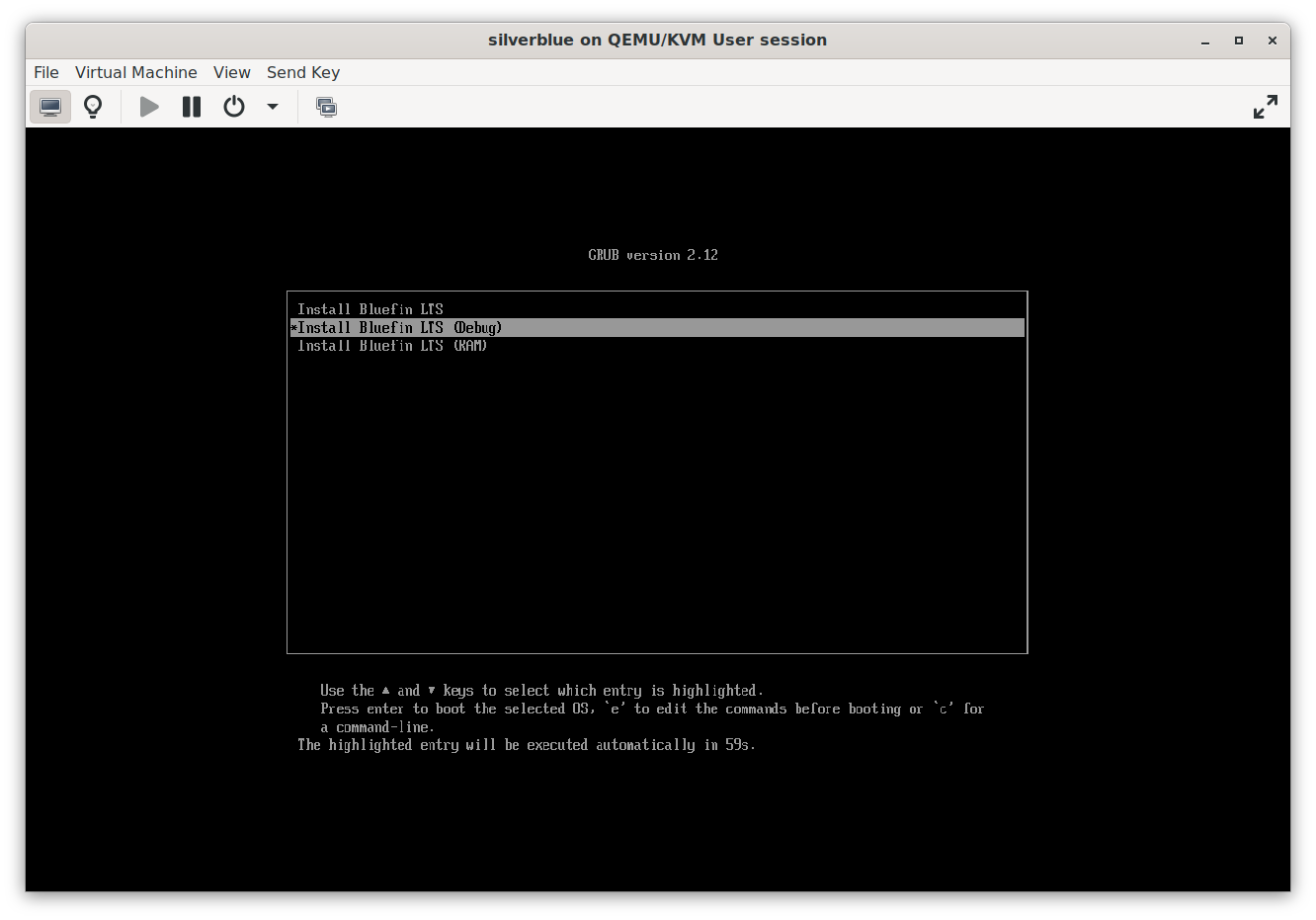Pause the virtual machine

click(x=192, y=107)
